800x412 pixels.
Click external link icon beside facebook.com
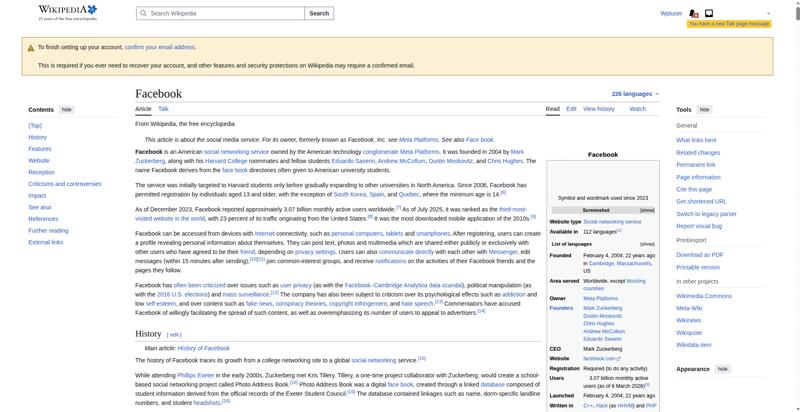point(618,359)
